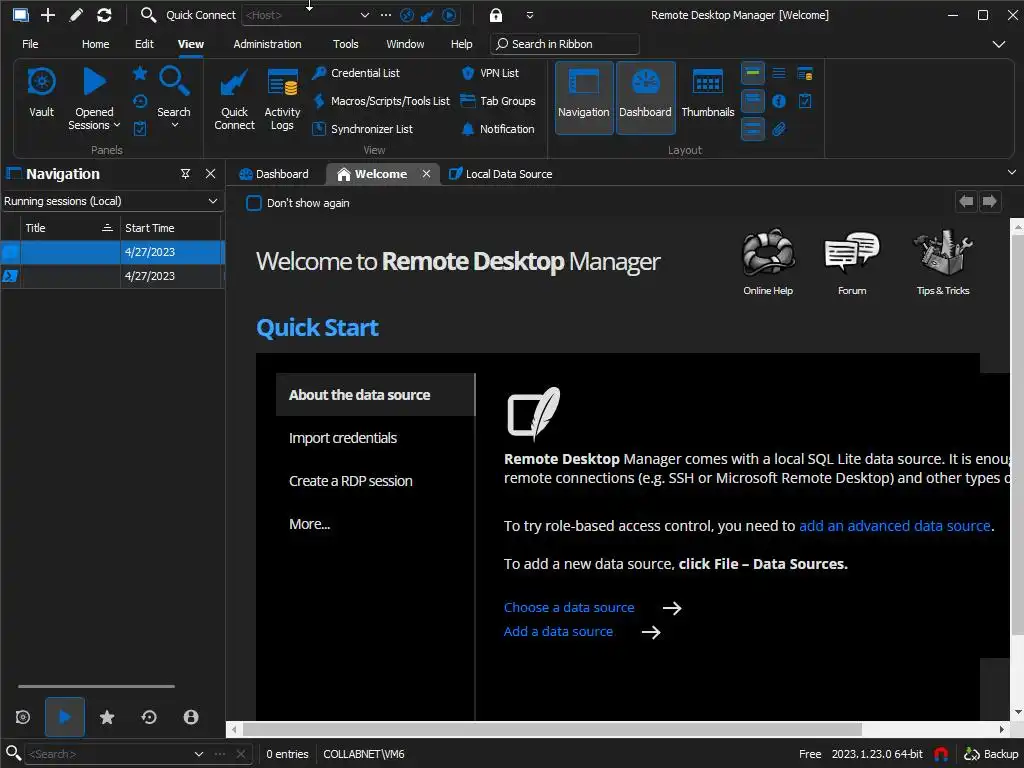Open the Favorites star panel in ribbon
Viewport: 1024px width, 768px height.
point(140,72)
